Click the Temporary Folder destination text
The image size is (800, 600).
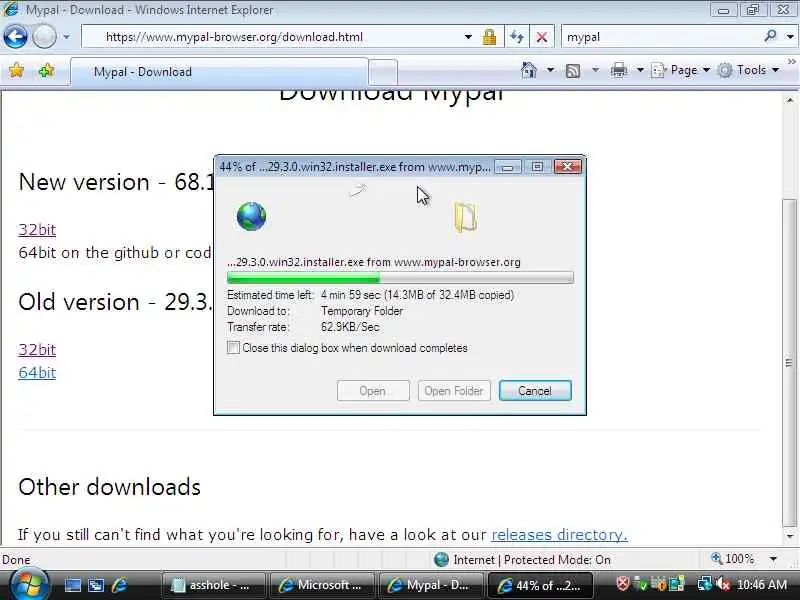click(362, 311)
